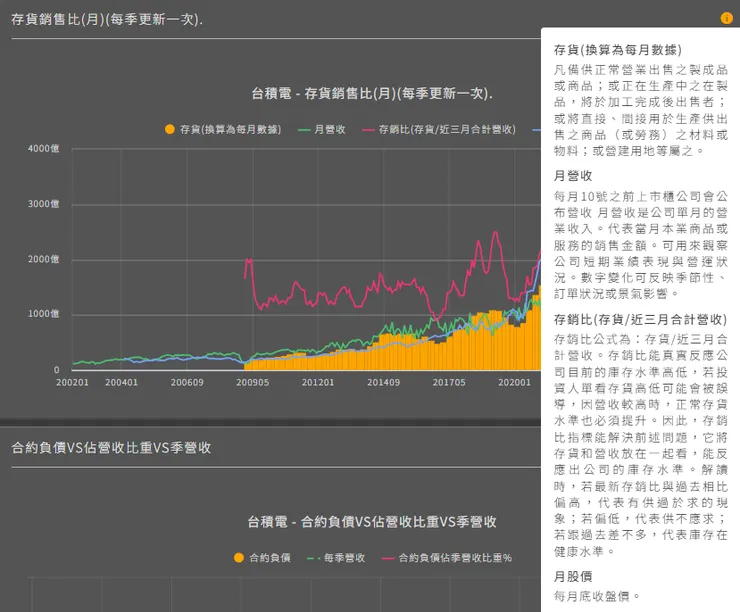Click tooltip heading 月股價

pos(573,577)
